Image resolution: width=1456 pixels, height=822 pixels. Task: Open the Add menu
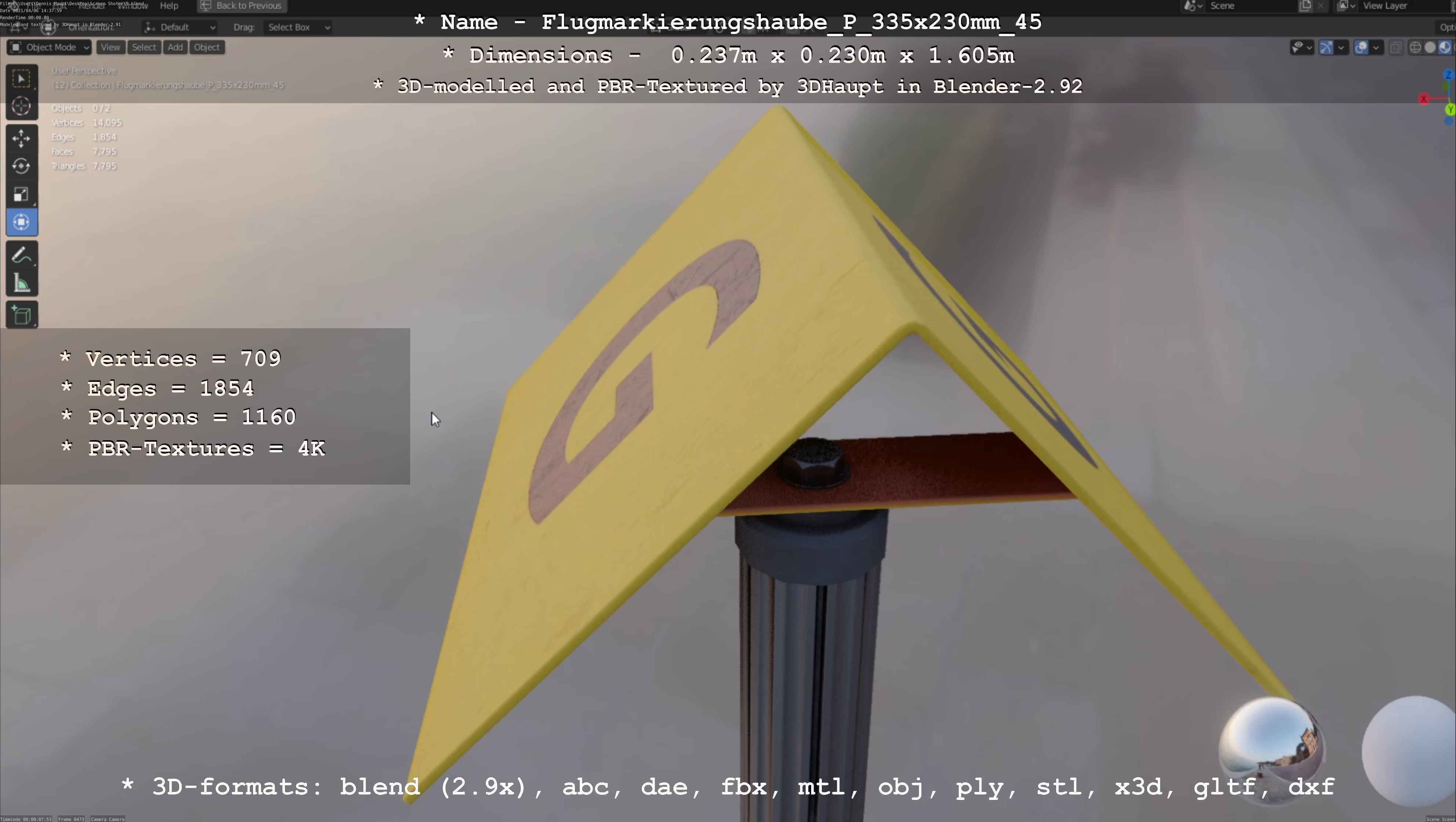pyautogui.click(x=175, y=47)
